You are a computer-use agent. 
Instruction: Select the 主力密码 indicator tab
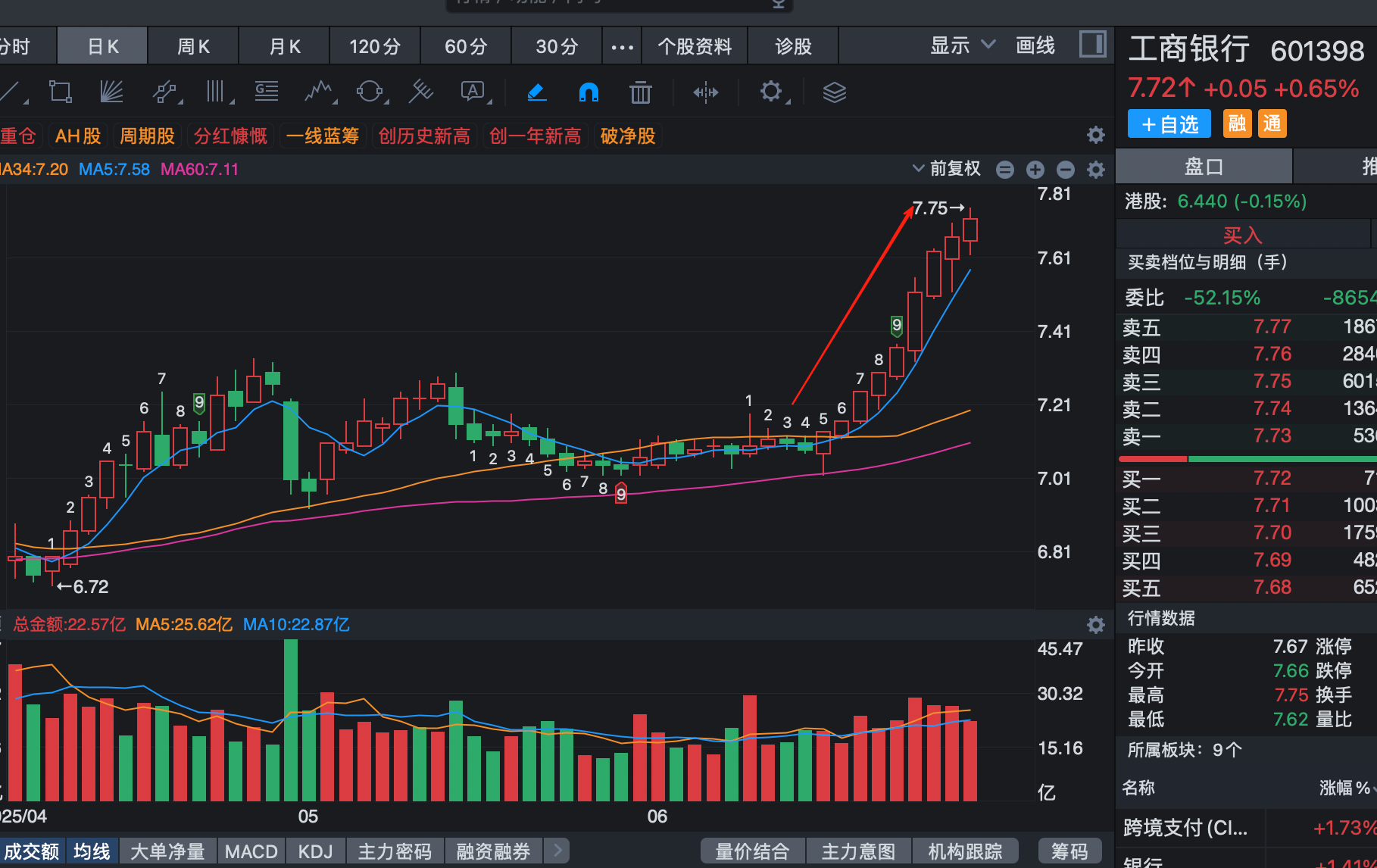coord(395,851)
